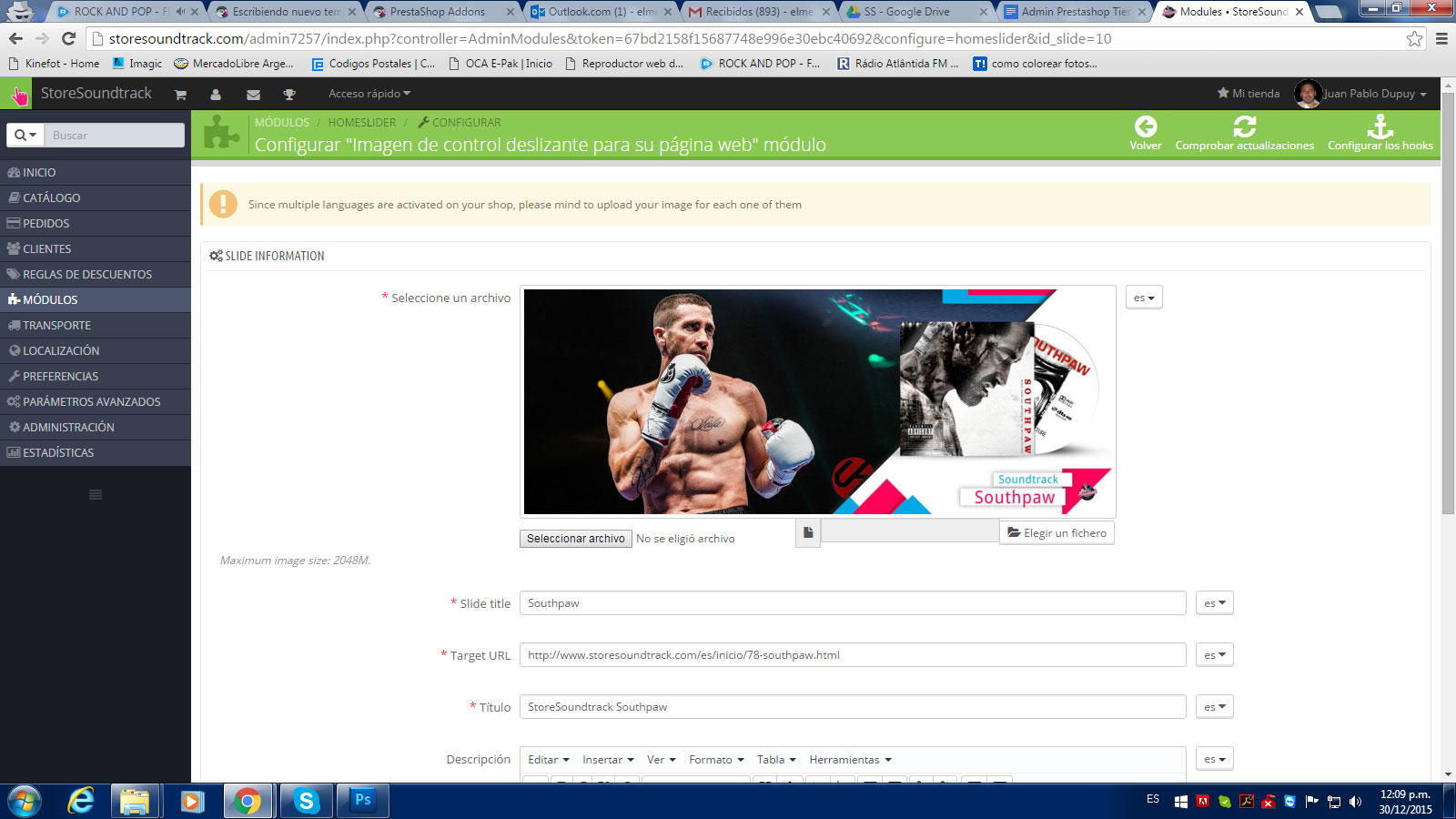Screen dimensions: 1456x819
Task: Click the Comprobar actualizaciones refresh icon
Action: (x=1245, y=126)
